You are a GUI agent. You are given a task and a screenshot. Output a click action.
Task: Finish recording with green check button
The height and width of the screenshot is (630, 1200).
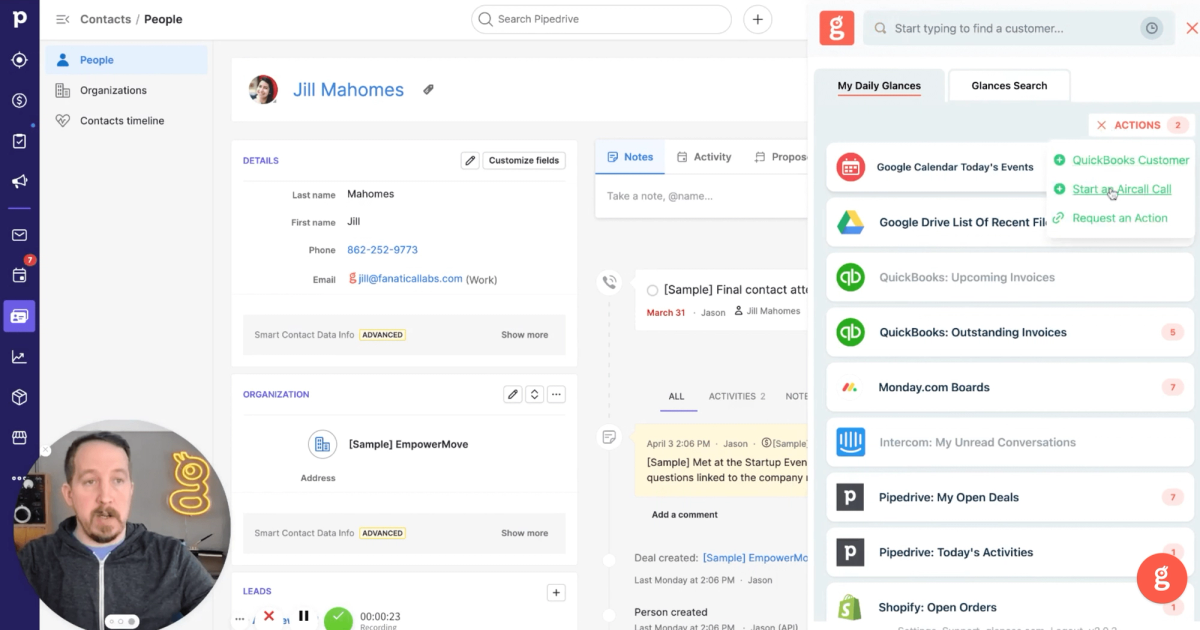click(338, 619)
